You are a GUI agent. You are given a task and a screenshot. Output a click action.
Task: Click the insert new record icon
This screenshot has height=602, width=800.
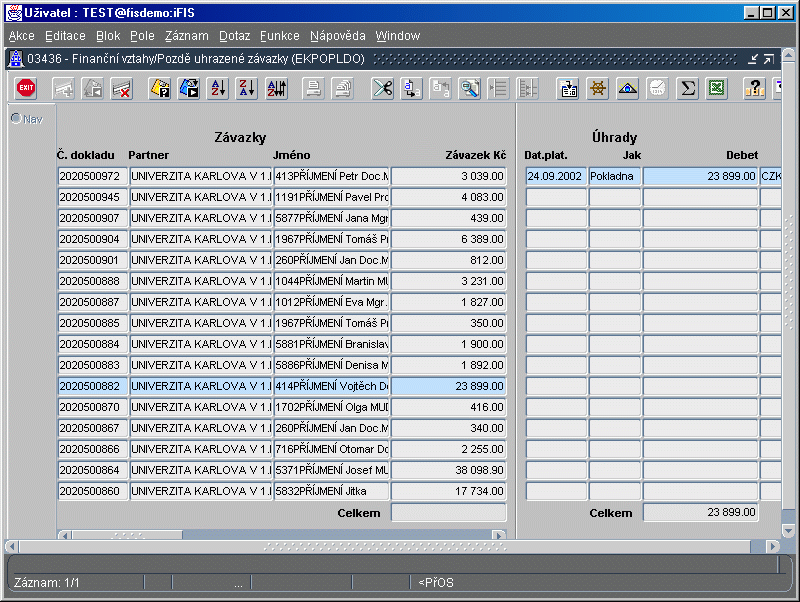click(64, 89)
